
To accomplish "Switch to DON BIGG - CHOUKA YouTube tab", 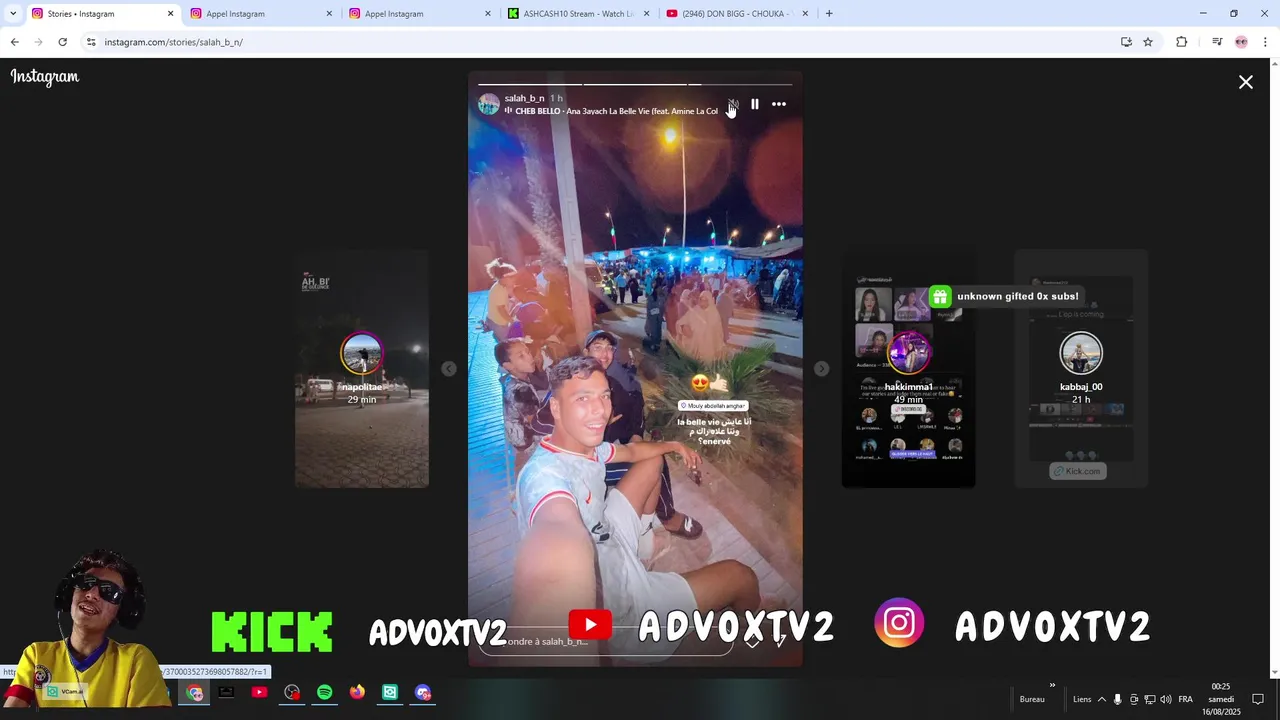I will coord(738,14).
